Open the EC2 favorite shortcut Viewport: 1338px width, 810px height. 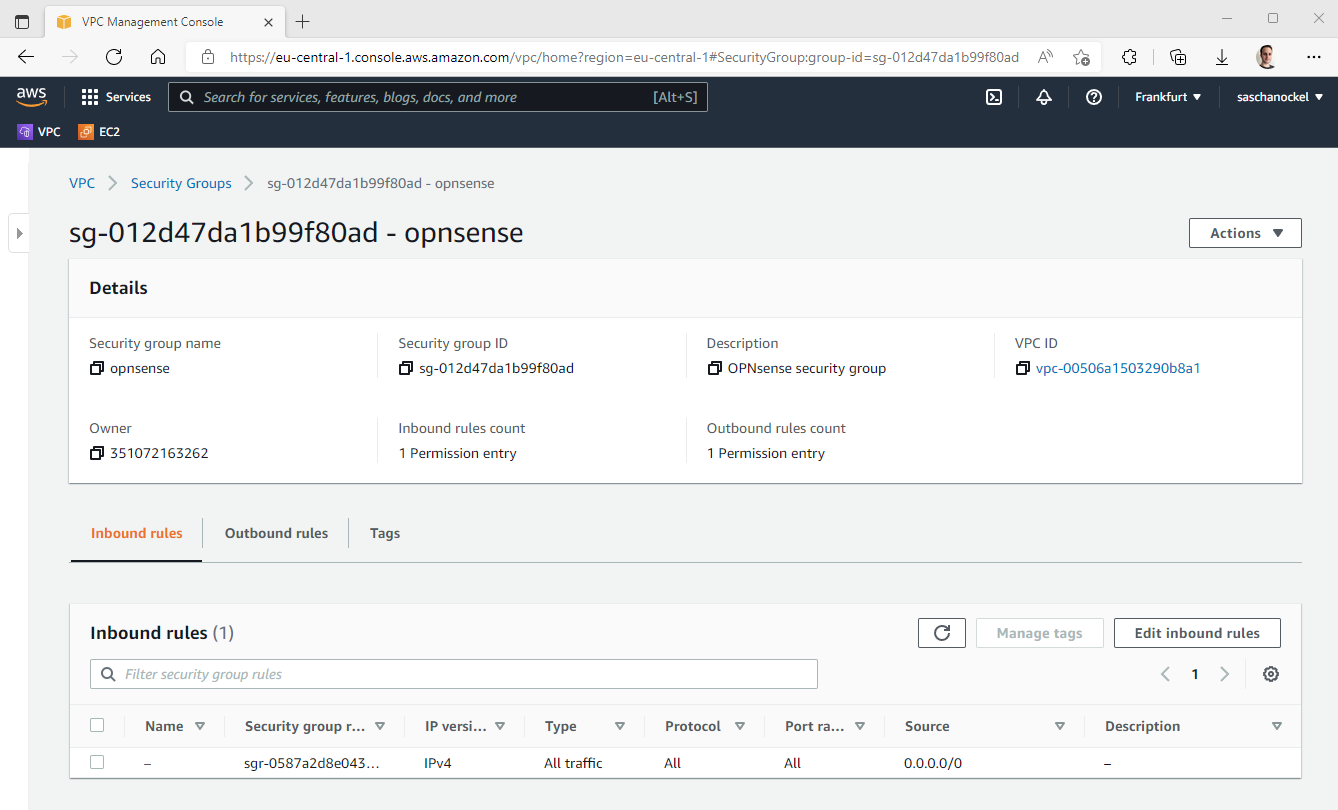99,131
